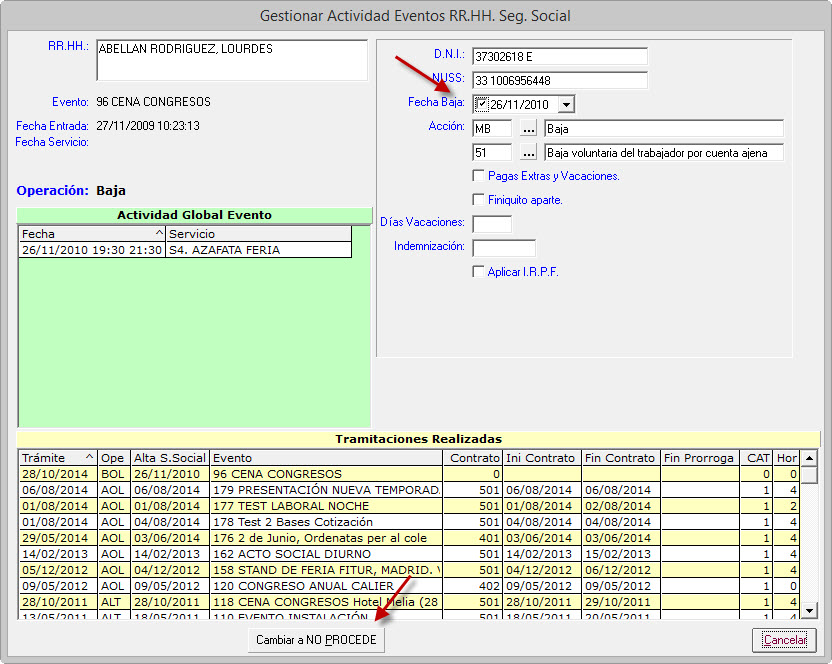Sort Actividad Global by Fecha column header
Viewport: 832px width, 664px height.
pyautogui.click(x=92, y=234)
